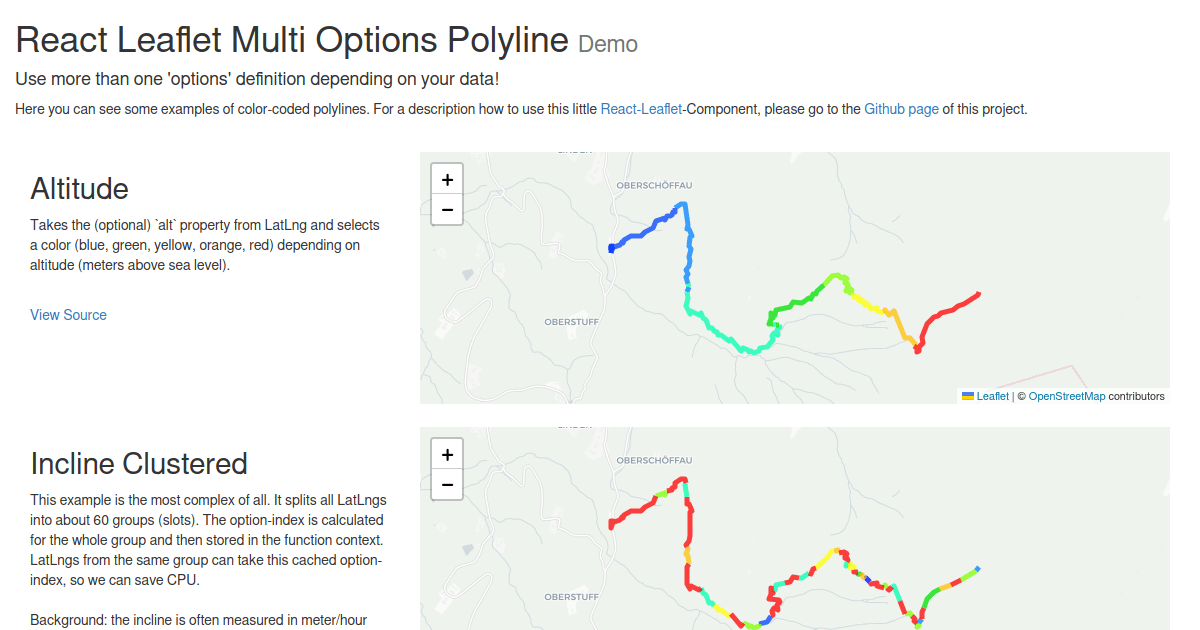1200x630 pixels.
Task: Click the Oberstuff label on Altitude map
Action: coord(570,322)
